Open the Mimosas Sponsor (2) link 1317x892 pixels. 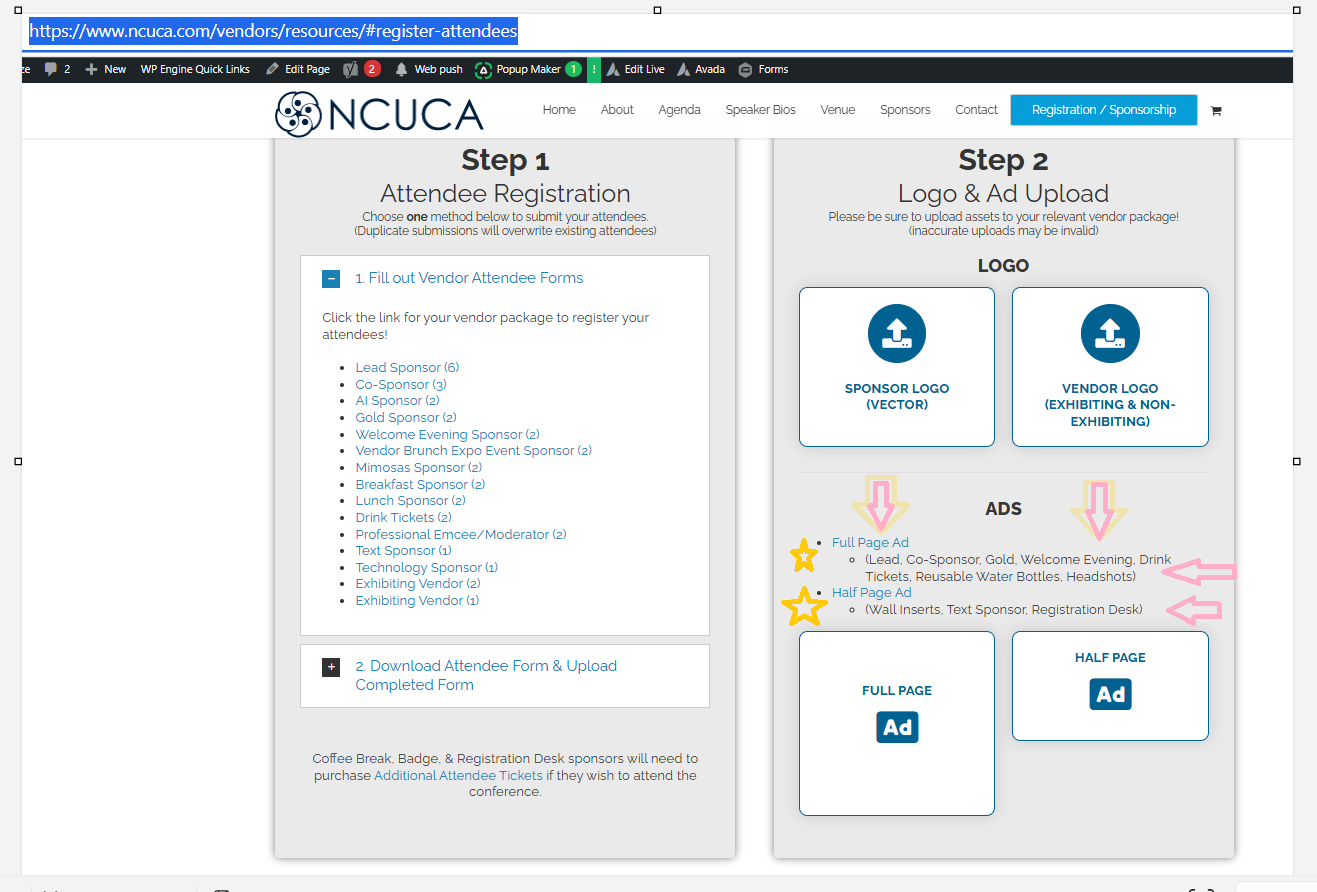coord(419,468)
